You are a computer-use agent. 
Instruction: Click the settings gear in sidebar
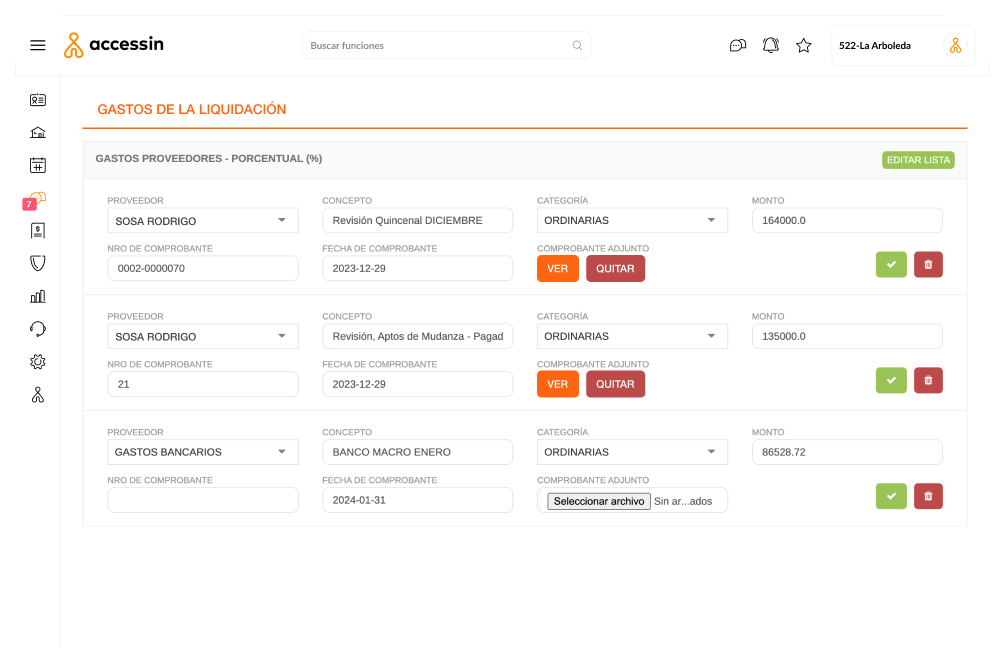click(x=38, y=362)
